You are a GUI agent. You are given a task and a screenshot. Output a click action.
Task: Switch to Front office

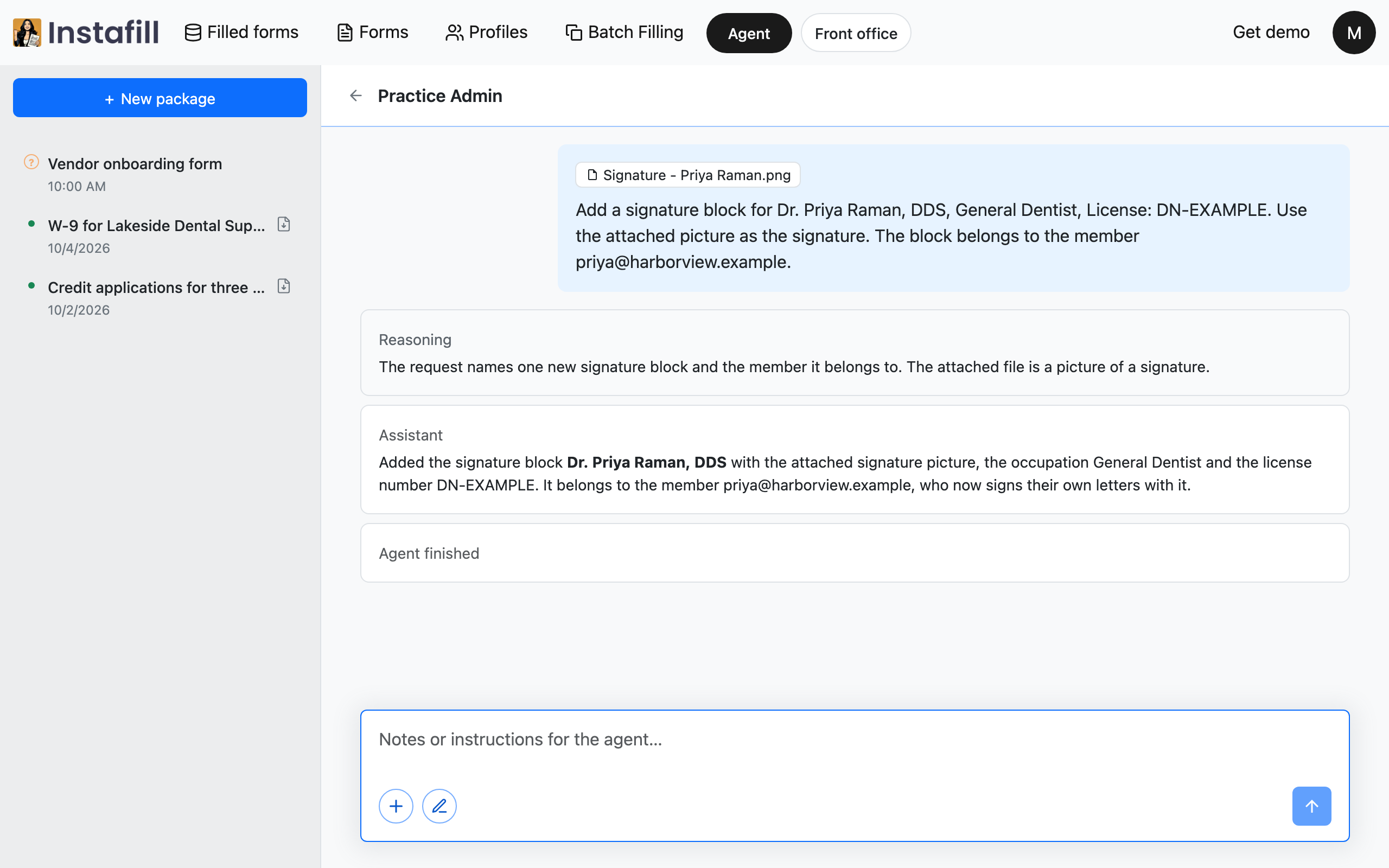(x=856, y=33)
